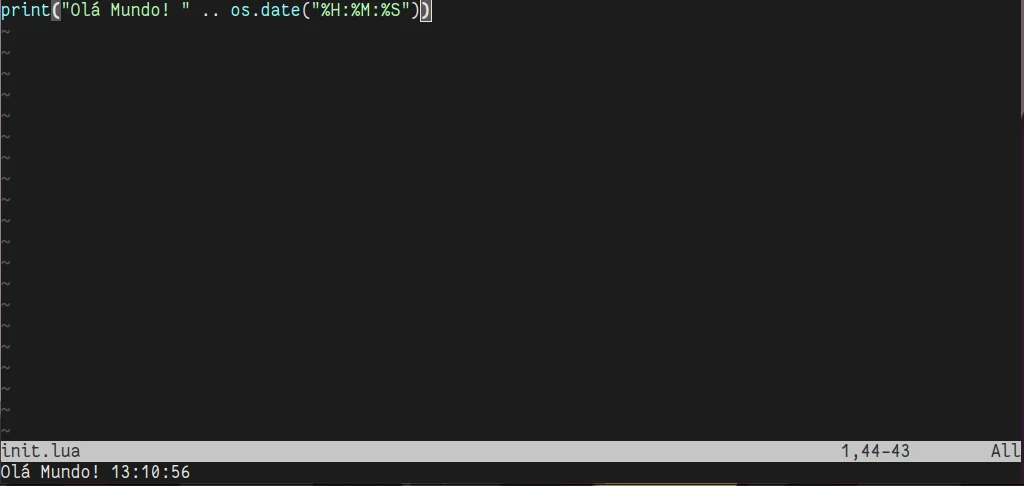Screen dimensions: 1024x486
Task: Click the gray status line bar center
Action: click(x=512, y=451)
